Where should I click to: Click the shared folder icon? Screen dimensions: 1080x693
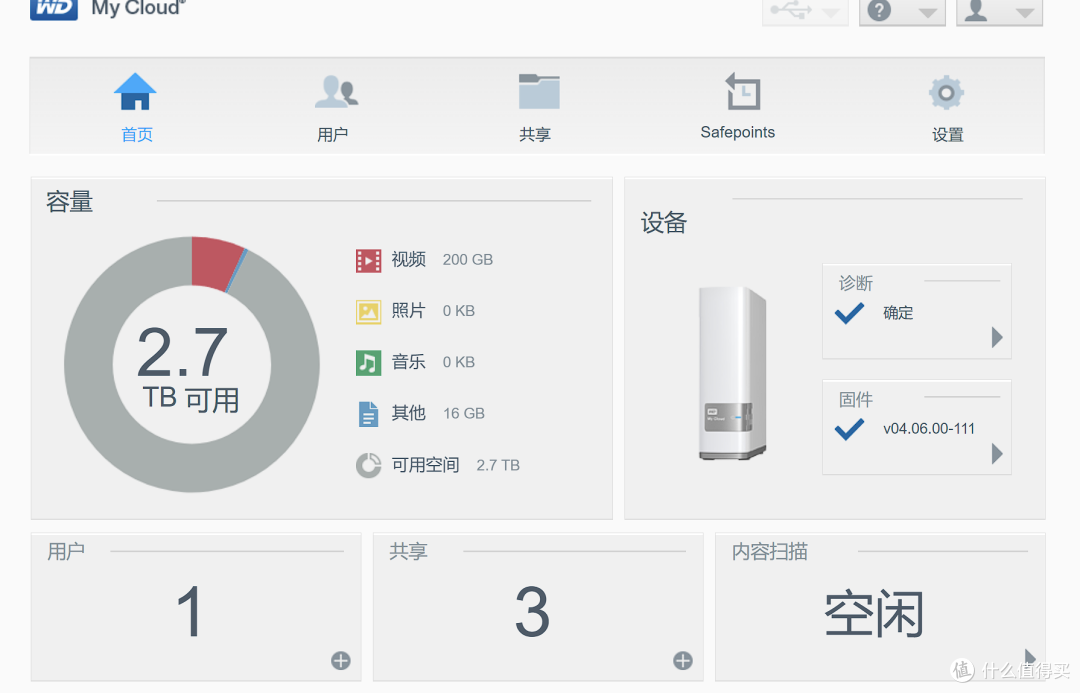tap(539, 92)
